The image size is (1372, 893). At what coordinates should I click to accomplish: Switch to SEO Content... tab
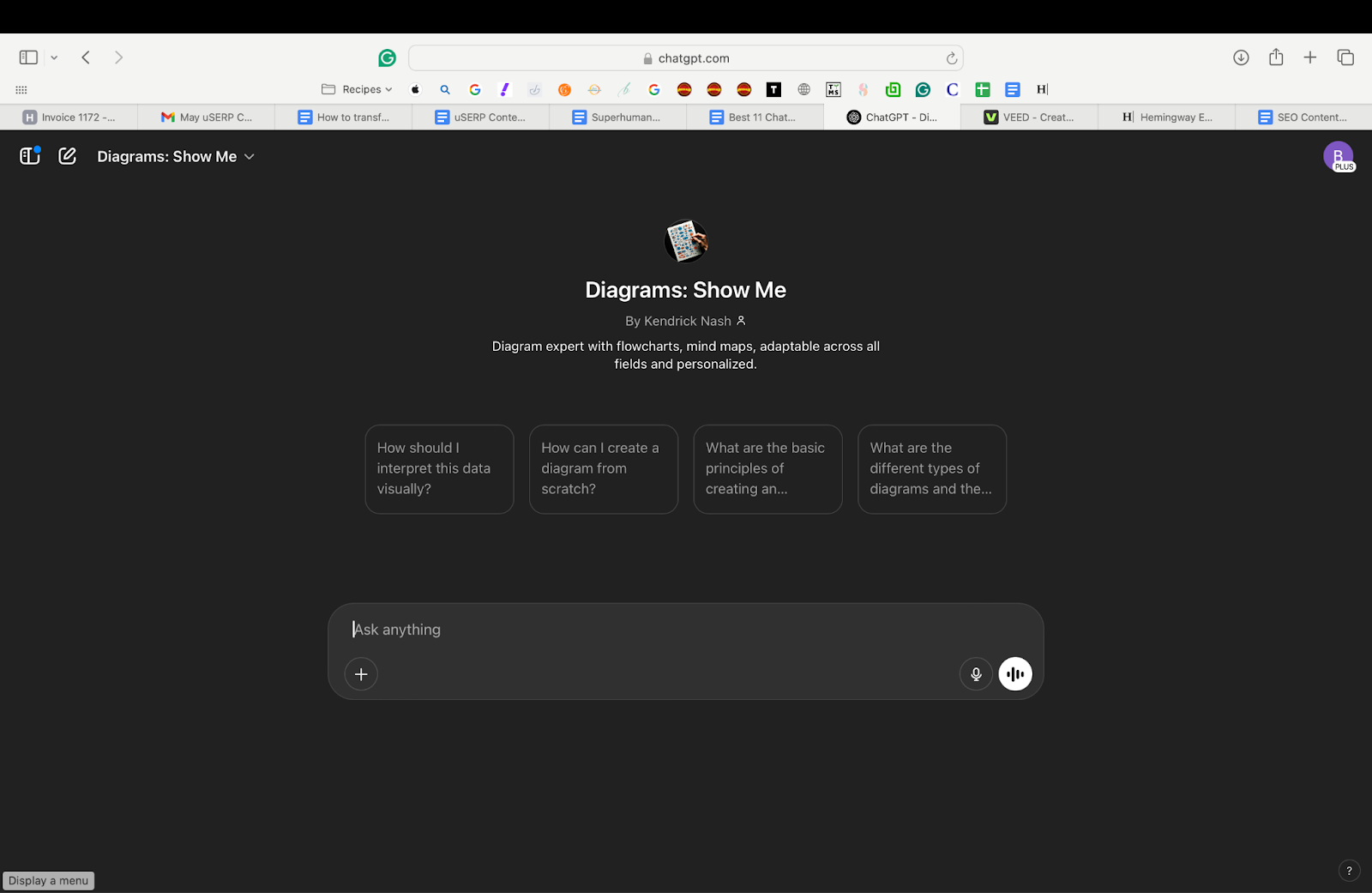(x=1303, y=118)
